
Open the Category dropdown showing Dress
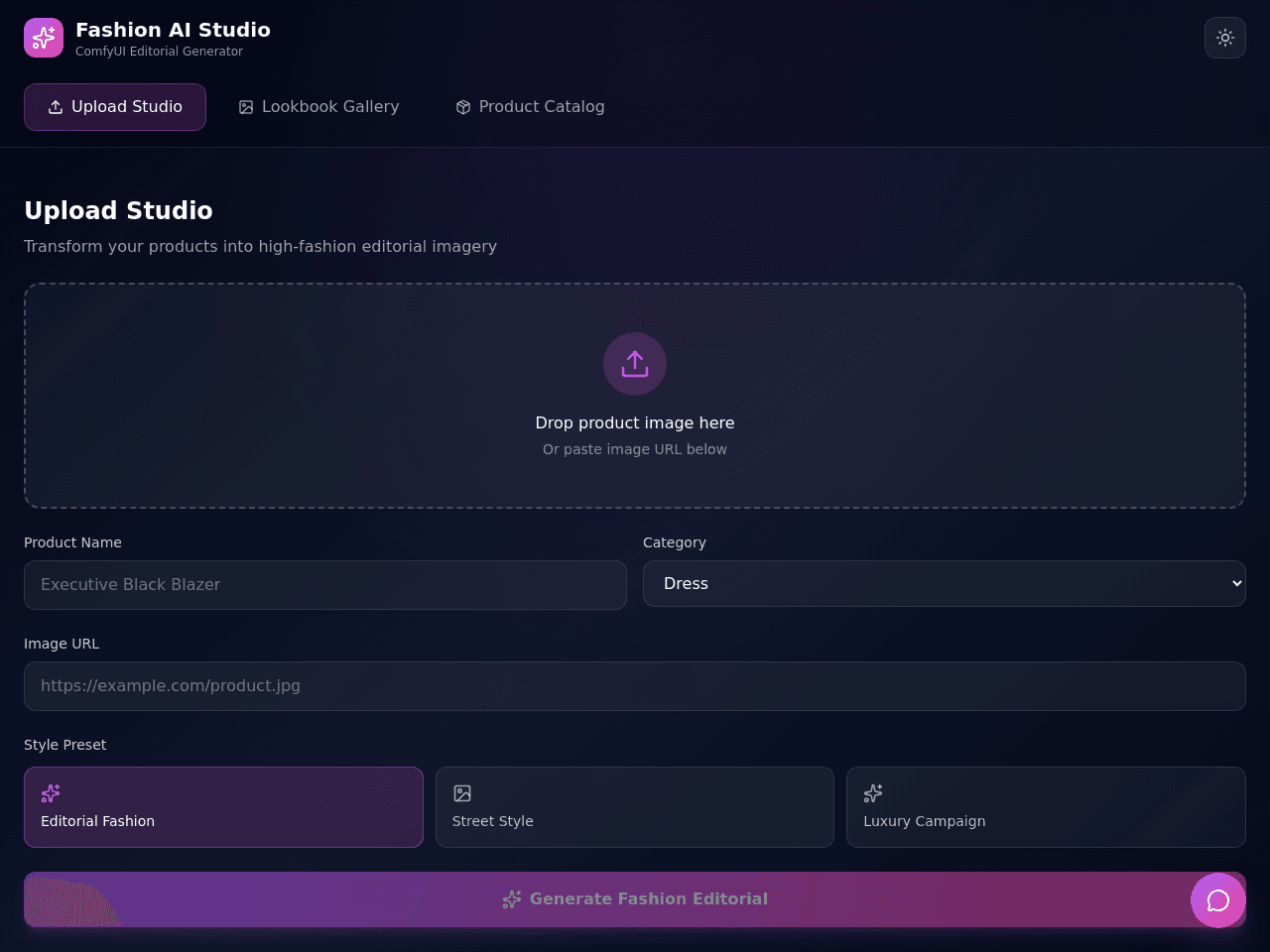945,583
